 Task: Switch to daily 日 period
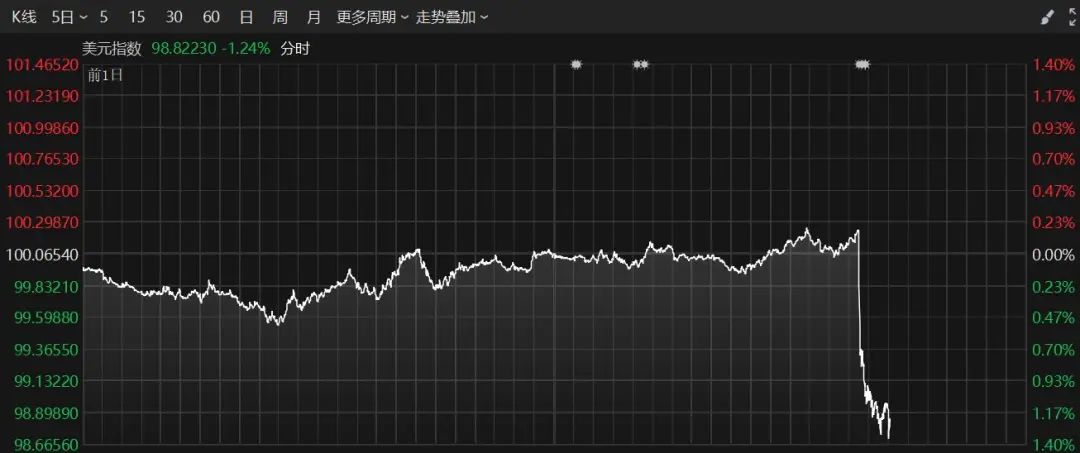pos(246,17)
